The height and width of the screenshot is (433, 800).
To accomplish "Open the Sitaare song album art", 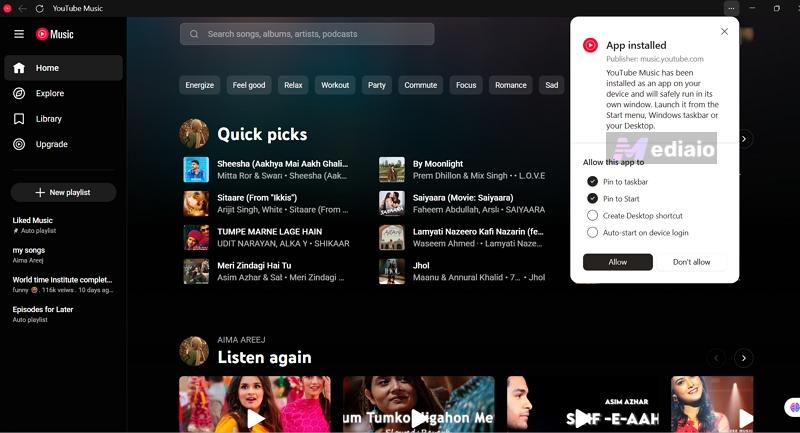I will [196, 203].
